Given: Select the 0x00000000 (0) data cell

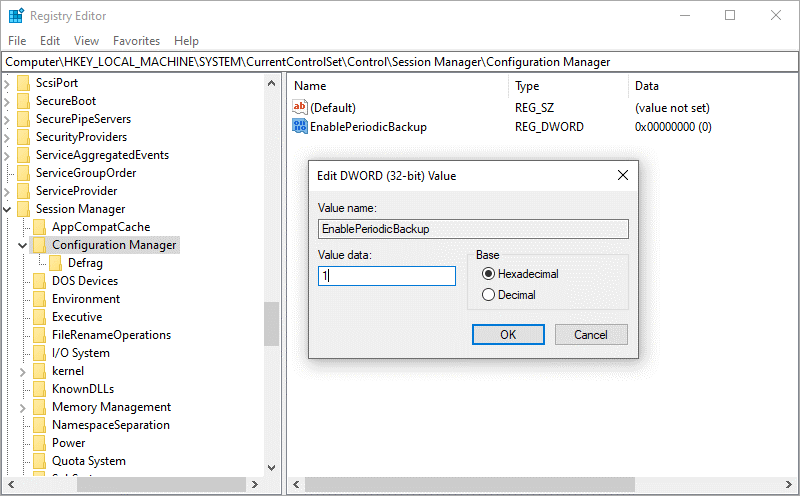Looking at the screenshot, I should [673, 127].
